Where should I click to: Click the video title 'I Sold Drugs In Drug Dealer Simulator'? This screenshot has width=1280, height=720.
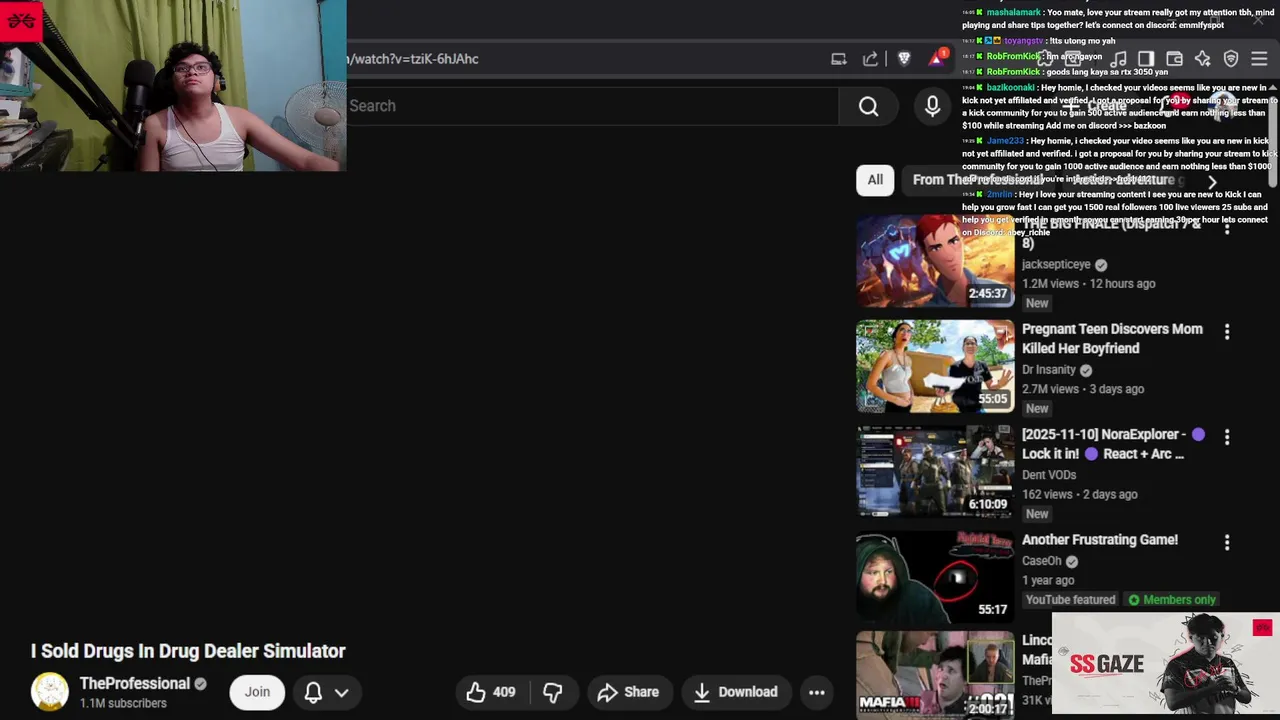pos(188,651)
